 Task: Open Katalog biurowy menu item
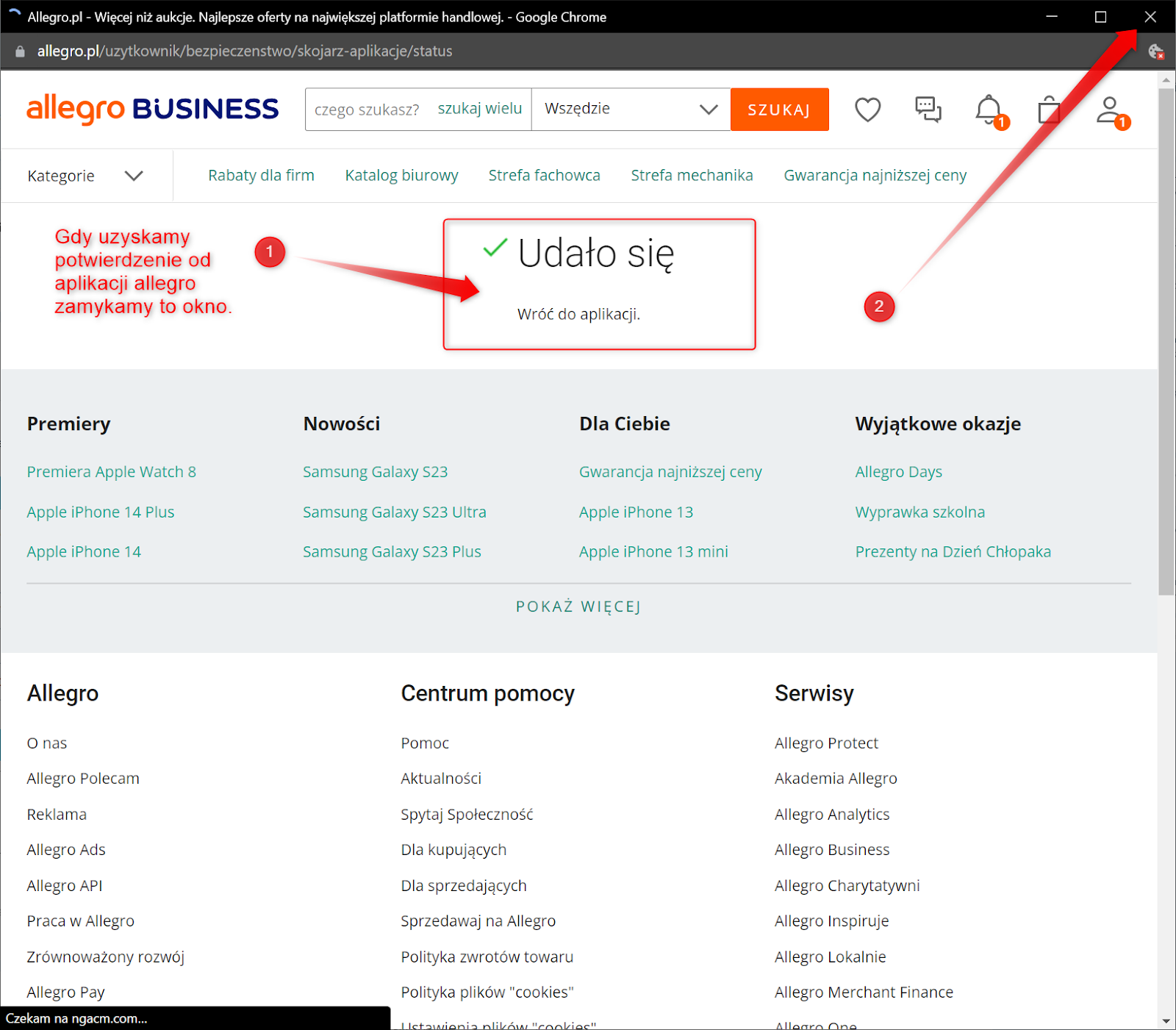(x=401, y=175)
